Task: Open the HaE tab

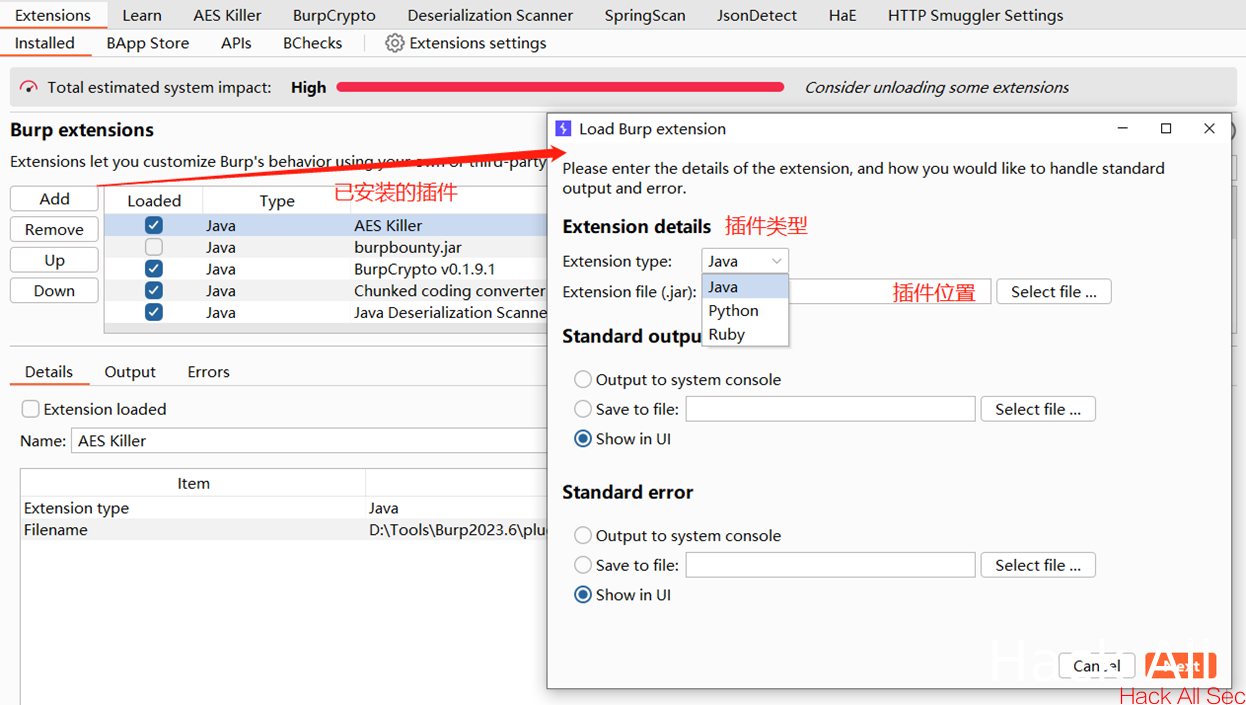Action: coord(842,15)
